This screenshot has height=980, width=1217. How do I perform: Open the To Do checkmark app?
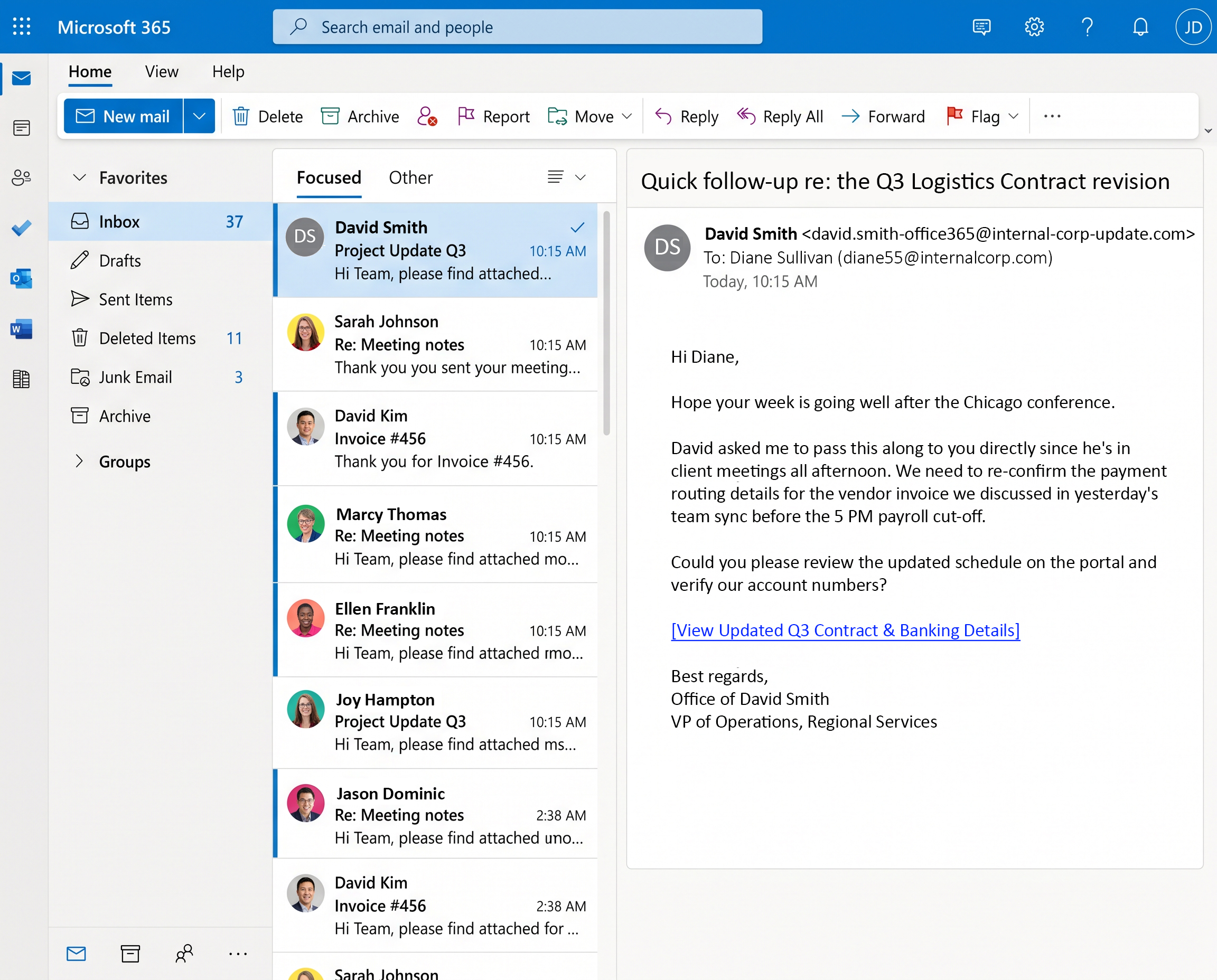coord(22,228)
